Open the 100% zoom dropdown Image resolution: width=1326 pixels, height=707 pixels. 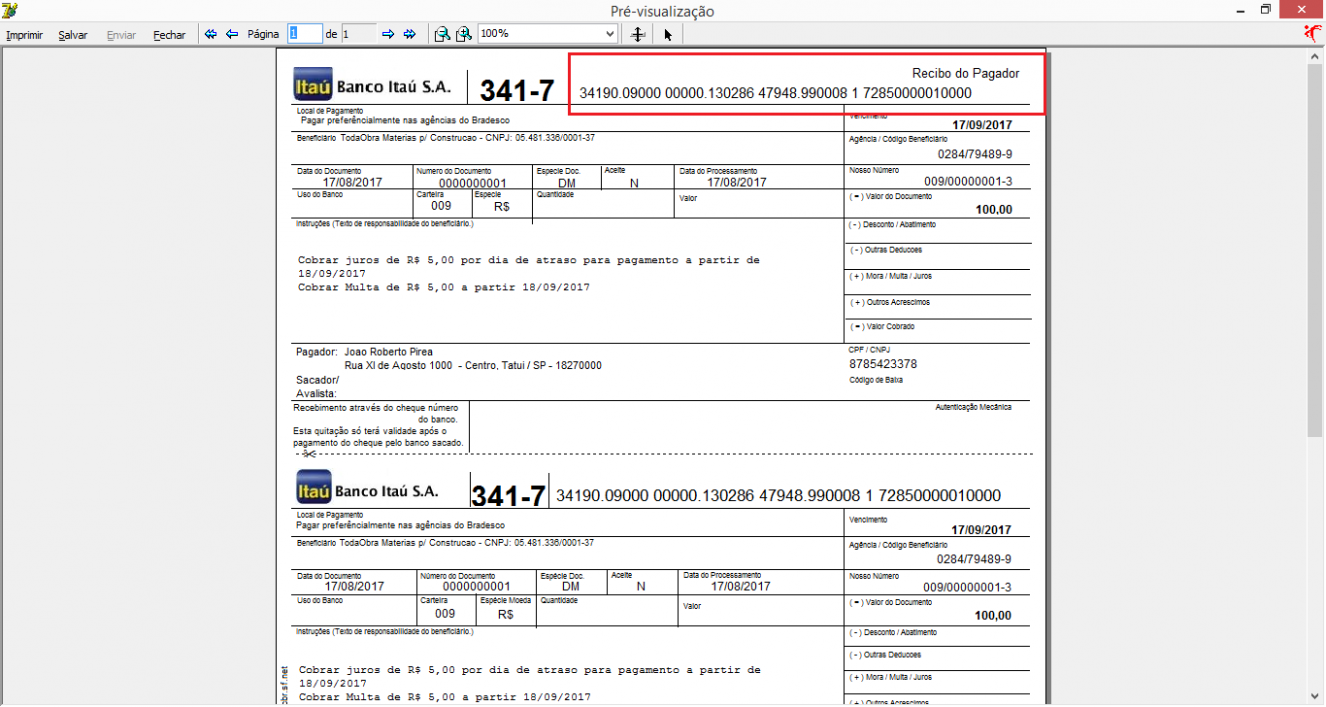pyautogui.click(x=547, y=34)
